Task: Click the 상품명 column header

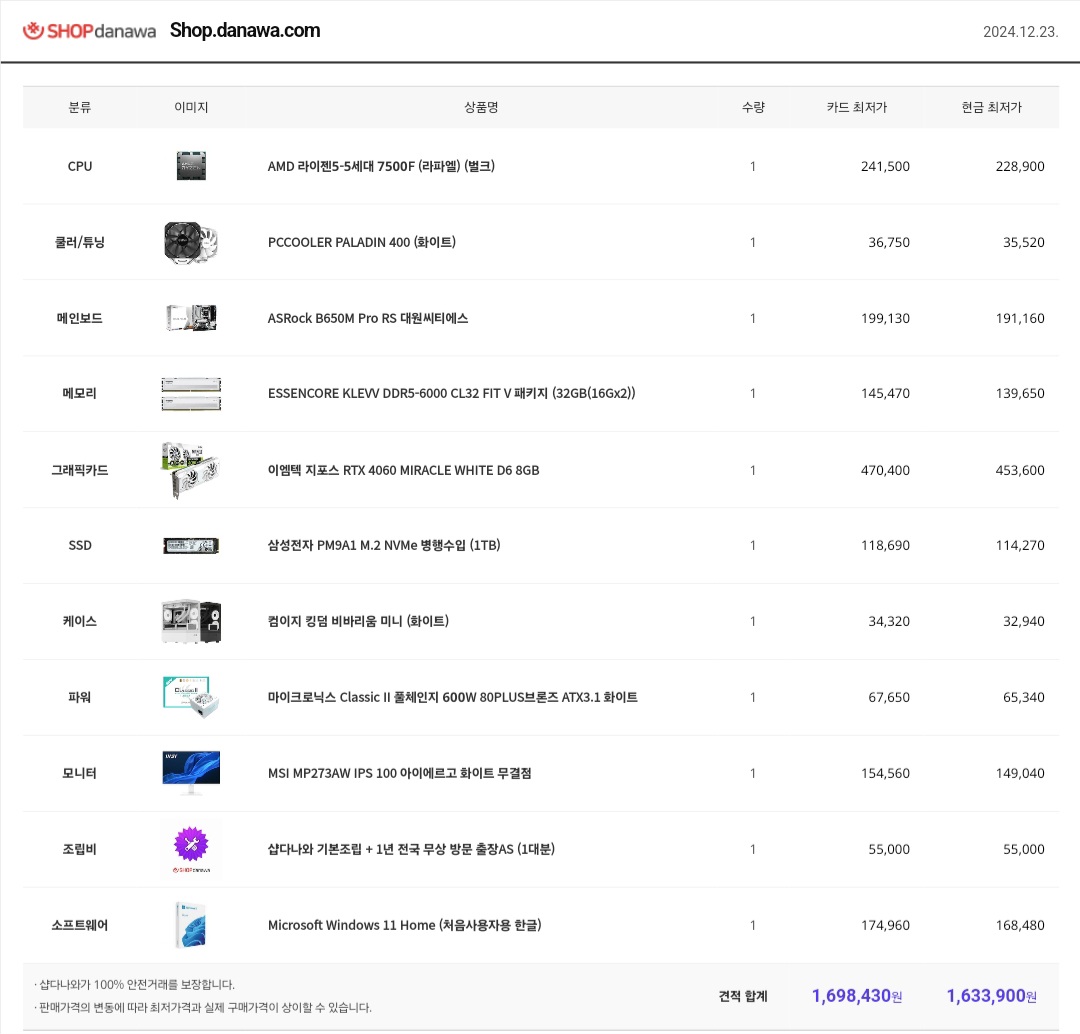Action: [481, 107]
